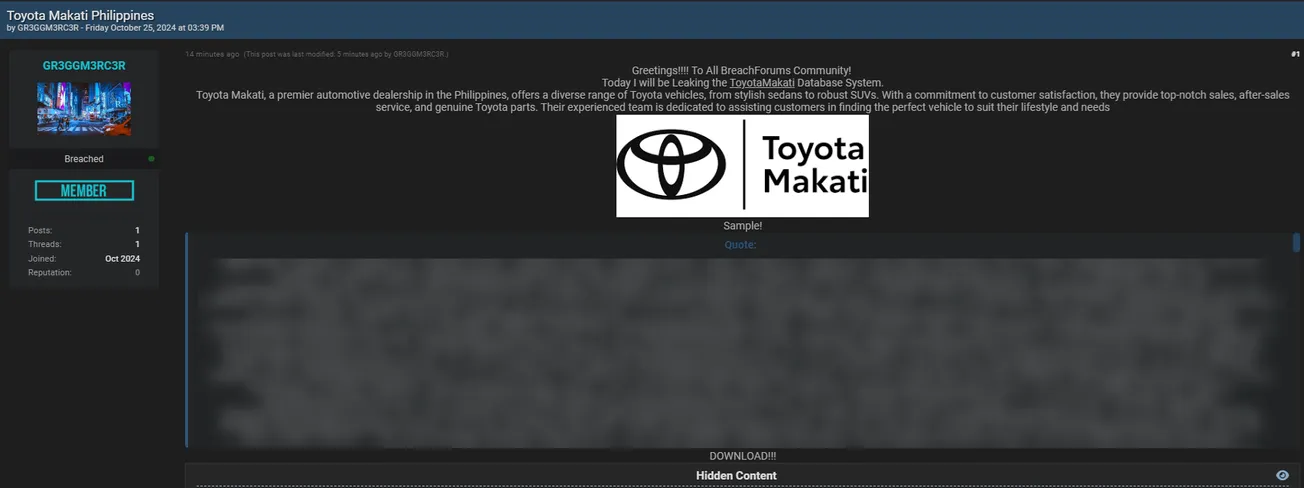Click the Reputation score value
The width and height of the screenshot is (1304, 488).
(x=137, y=272)
